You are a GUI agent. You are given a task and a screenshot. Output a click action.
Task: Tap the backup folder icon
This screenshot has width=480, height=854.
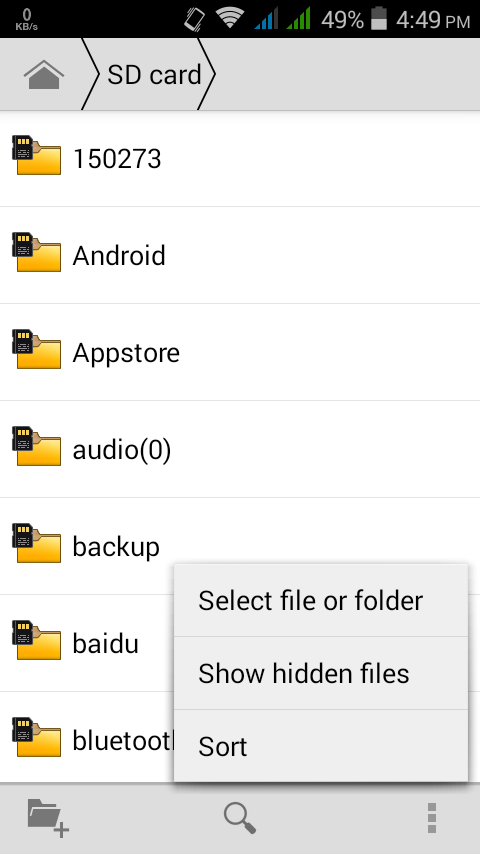[x=37, y=542]
